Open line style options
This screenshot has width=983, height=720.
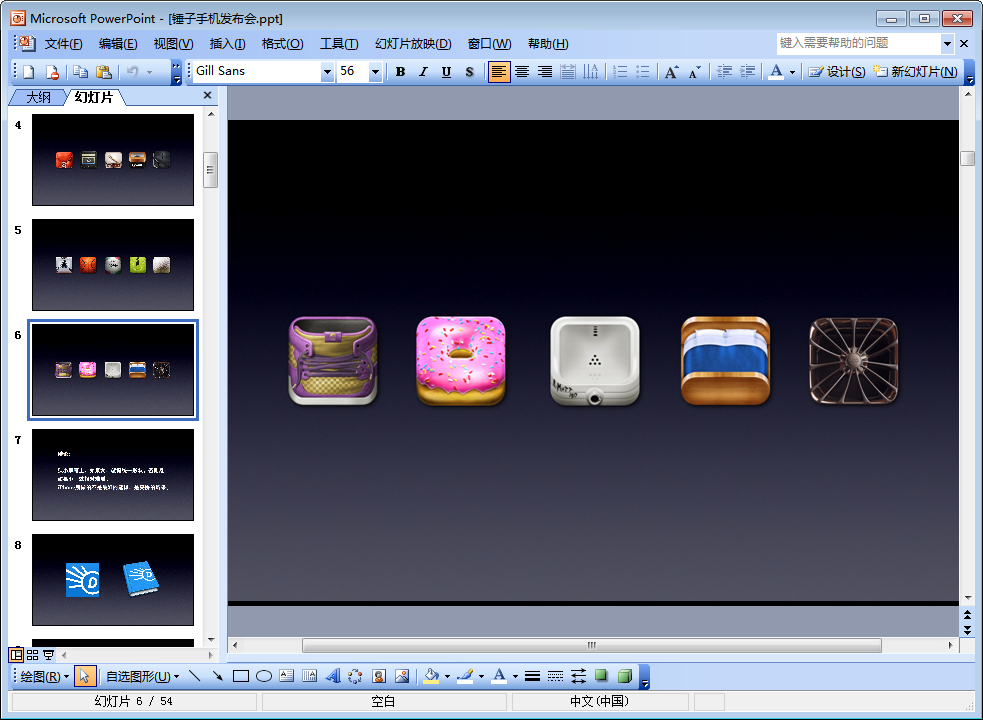click(532, 676)
